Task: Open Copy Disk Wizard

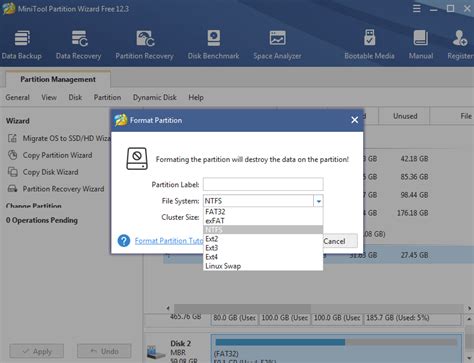Action: coord(50,172)
